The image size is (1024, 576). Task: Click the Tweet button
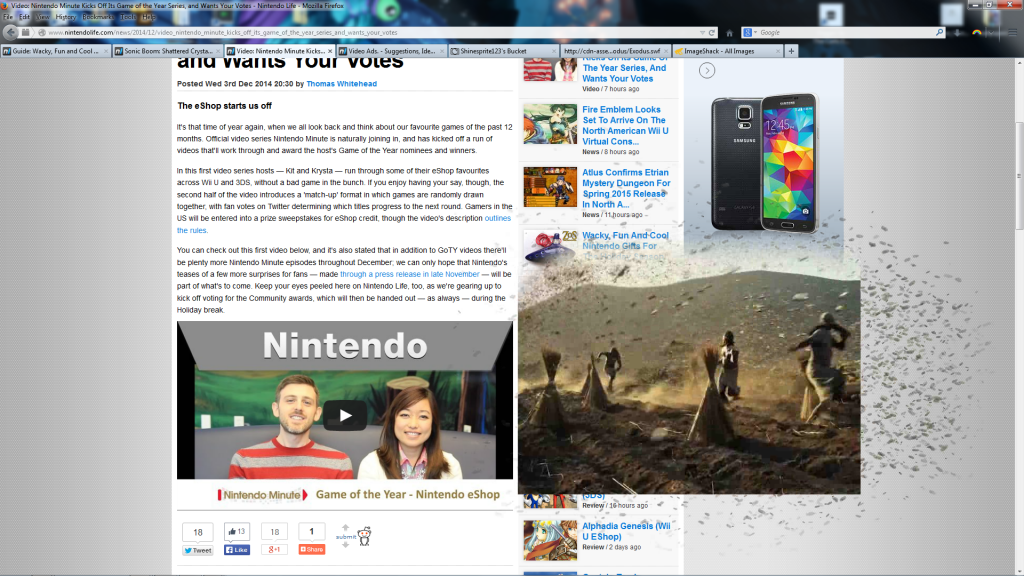(197, 549)
